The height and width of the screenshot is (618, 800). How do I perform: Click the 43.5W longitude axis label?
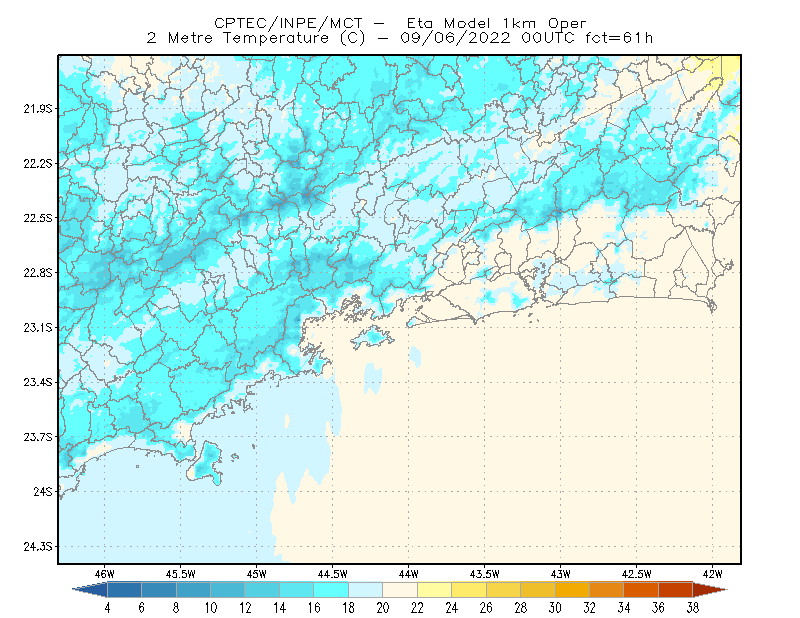(485, 574)
